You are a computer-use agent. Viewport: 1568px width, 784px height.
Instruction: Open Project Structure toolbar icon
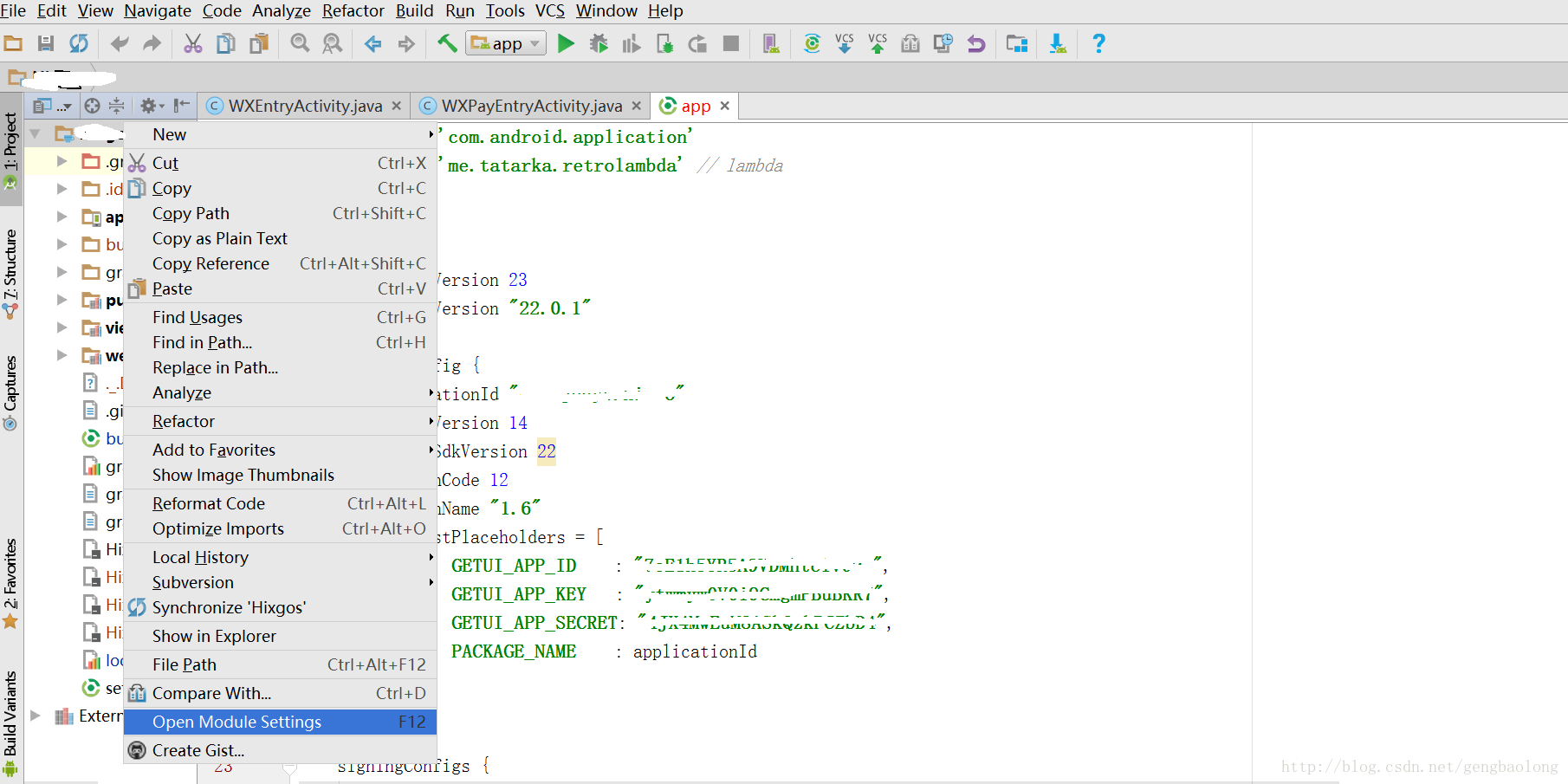(1017, 43)
